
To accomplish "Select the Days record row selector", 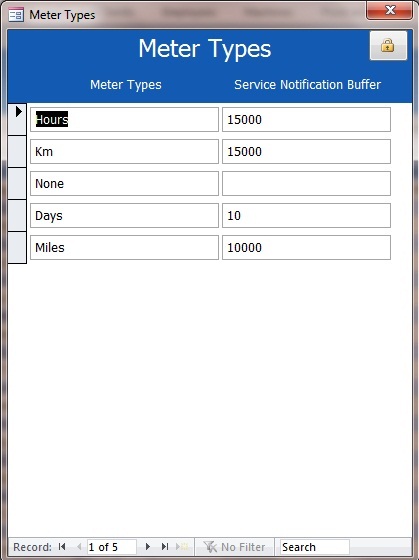I will point(17,215).
